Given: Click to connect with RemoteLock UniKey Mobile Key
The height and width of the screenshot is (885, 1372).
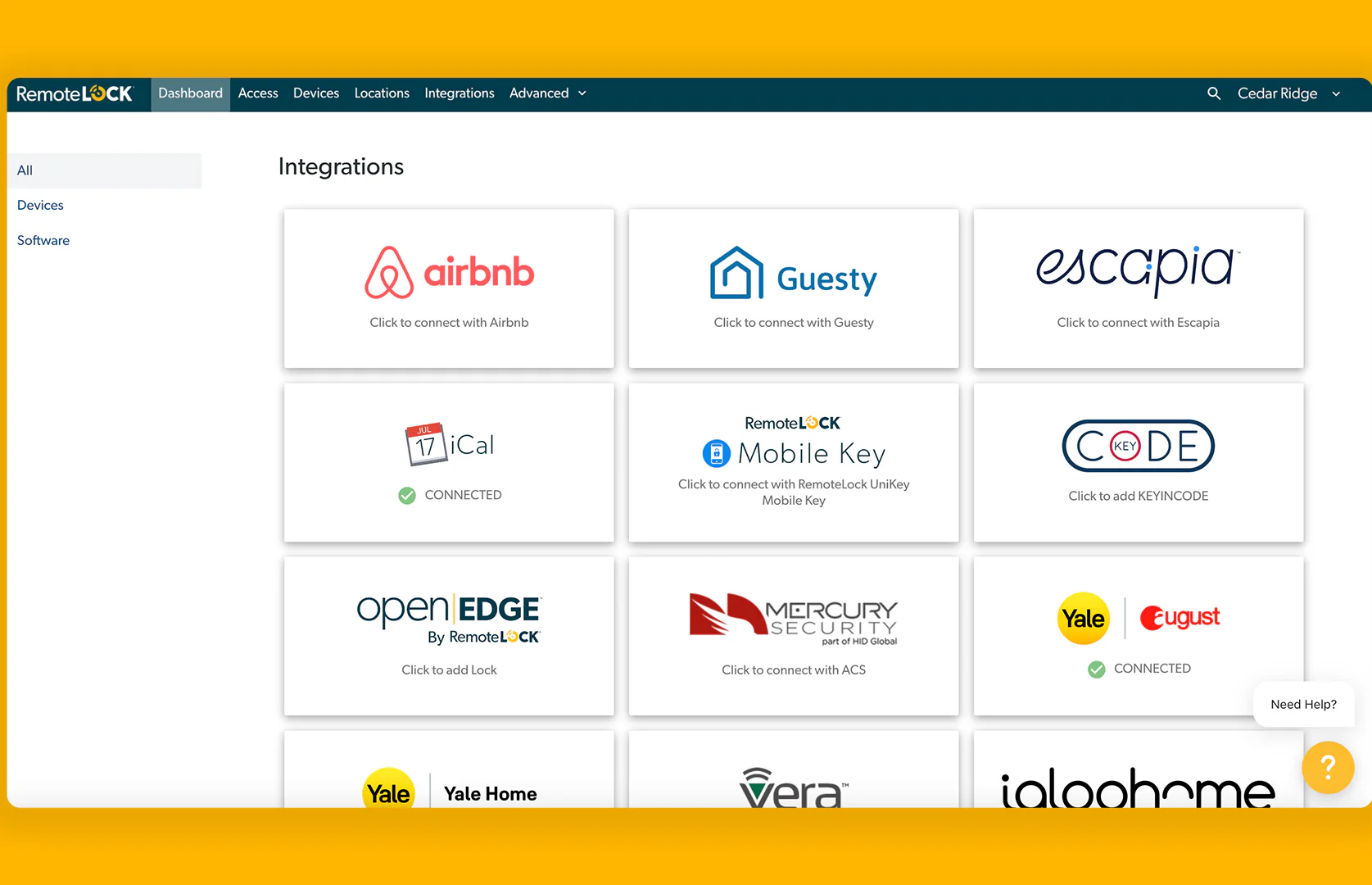Looking at the screenshot, I should (794, 492).
